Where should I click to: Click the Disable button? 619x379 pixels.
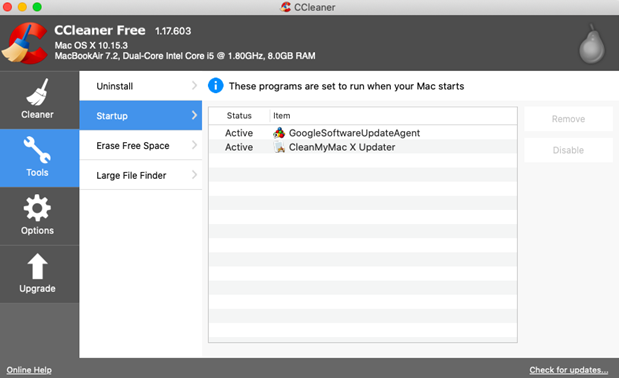coord(568,150)
